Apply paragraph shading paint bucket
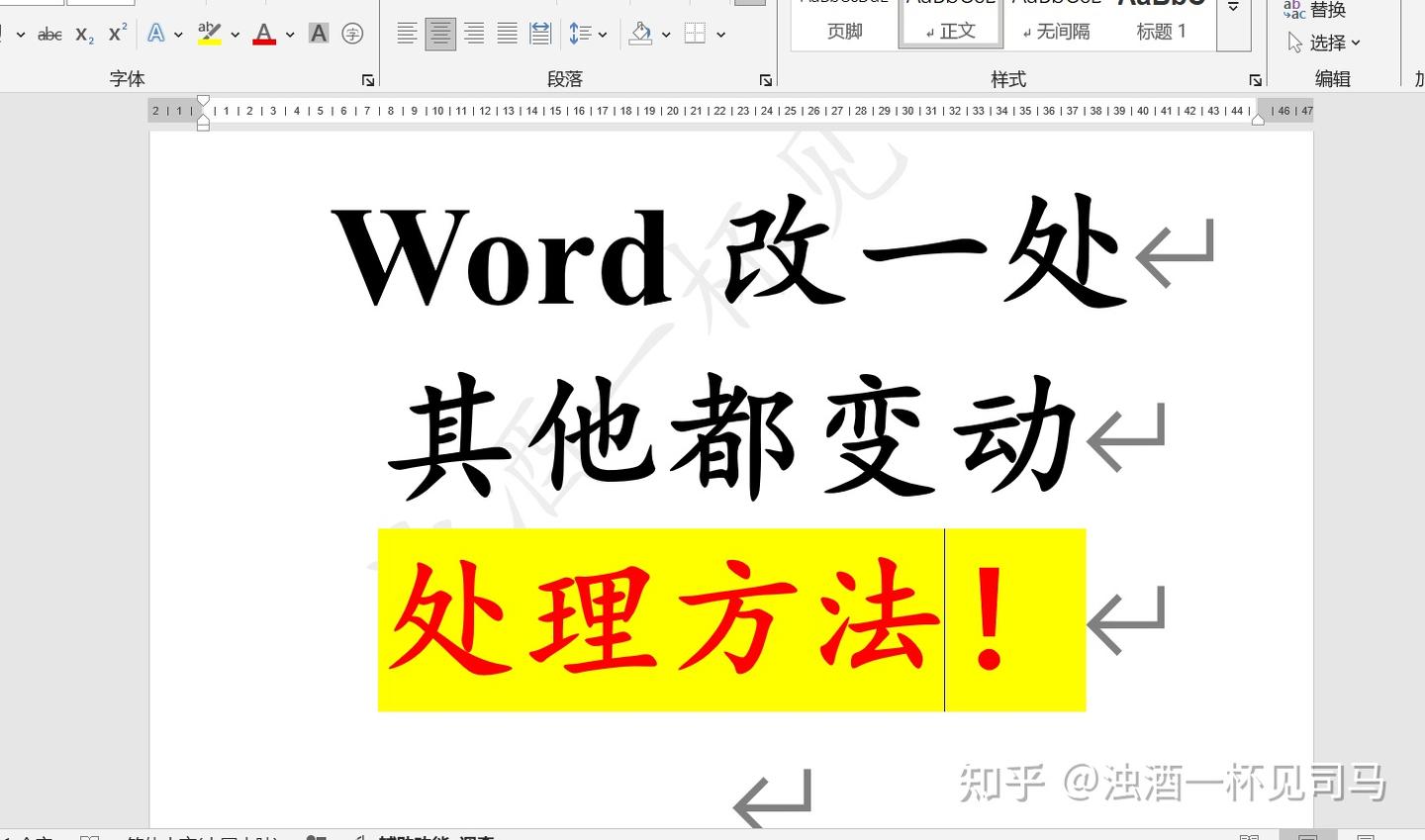This screenshot has height=840, width=1425. (641, 34)
